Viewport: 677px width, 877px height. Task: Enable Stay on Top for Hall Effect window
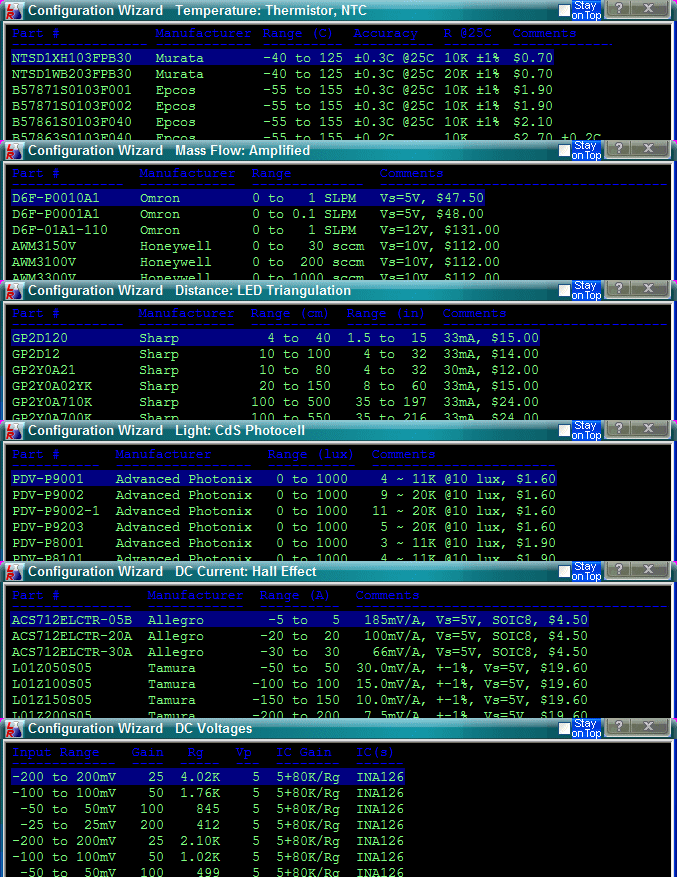click(x=565, y=572)
